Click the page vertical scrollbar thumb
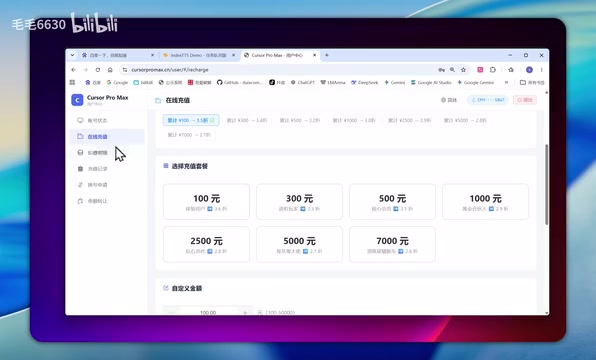 [546, 184]
